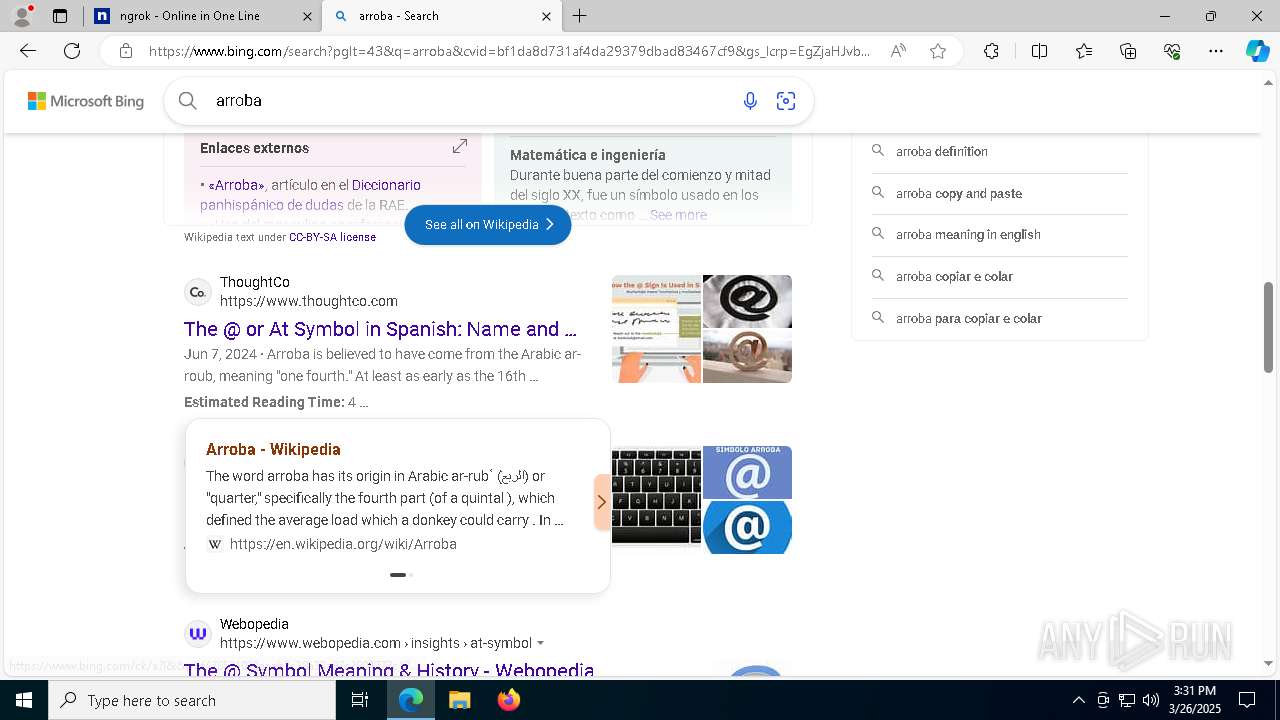The width and height of the screenshot is (1280, 720).
Task: Click the «Arroba» Wikipedia link
Action: [236, 185]
